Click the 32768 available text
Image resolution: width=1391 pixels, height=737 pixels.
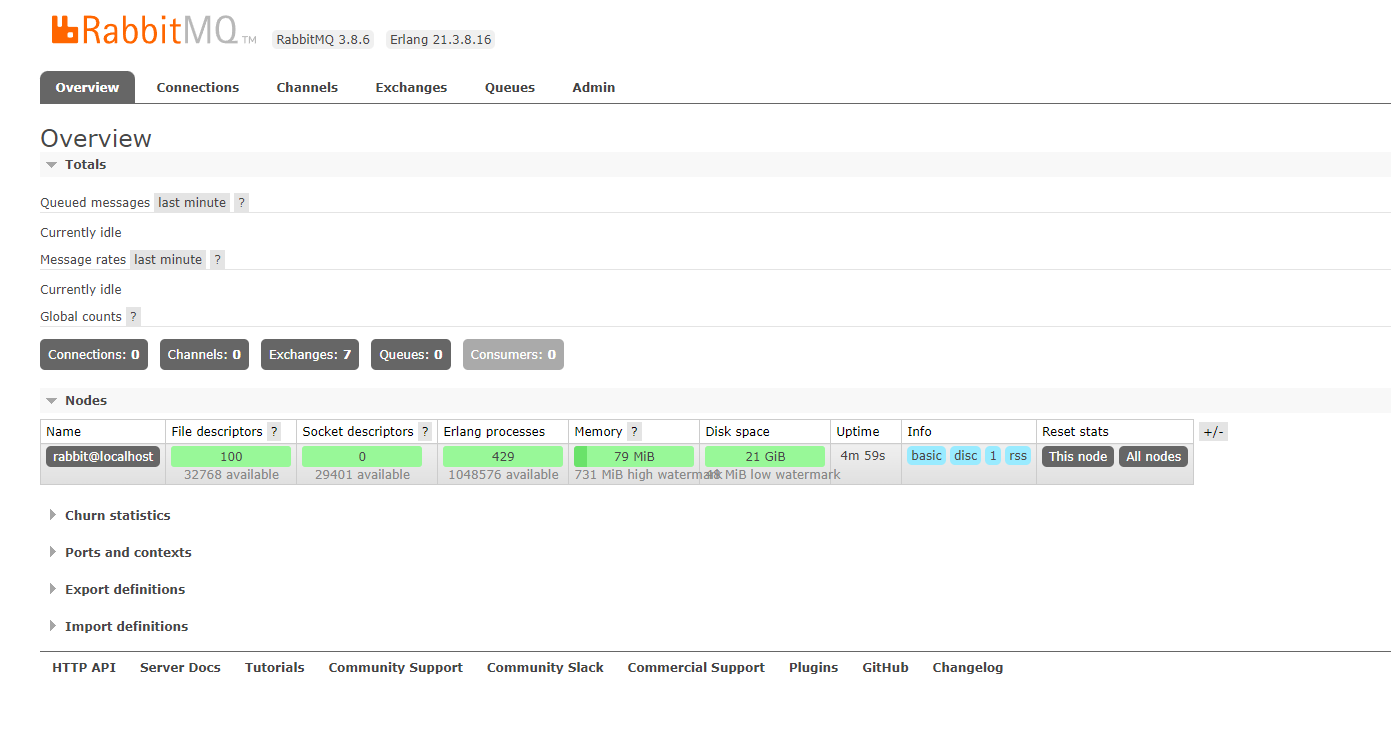click(231, 475)
